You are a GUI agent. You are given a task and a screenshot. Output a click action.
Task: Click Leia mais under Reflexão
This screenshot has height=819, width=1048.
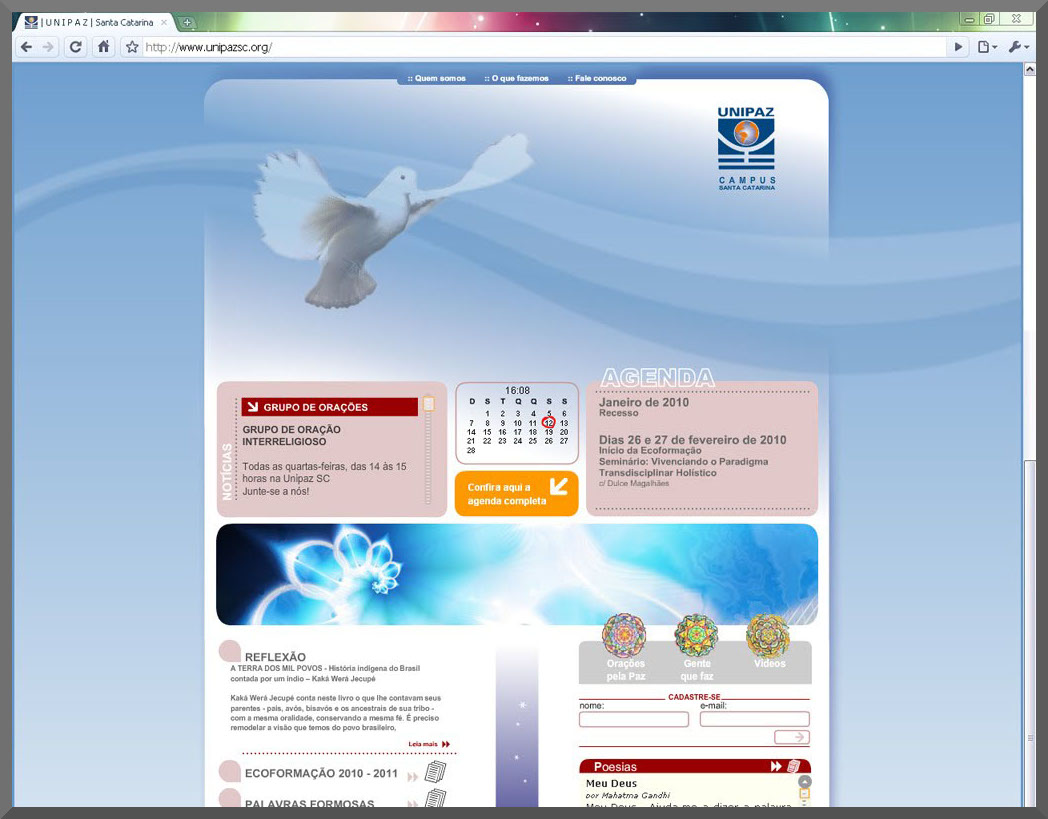[x=429, y=744]
